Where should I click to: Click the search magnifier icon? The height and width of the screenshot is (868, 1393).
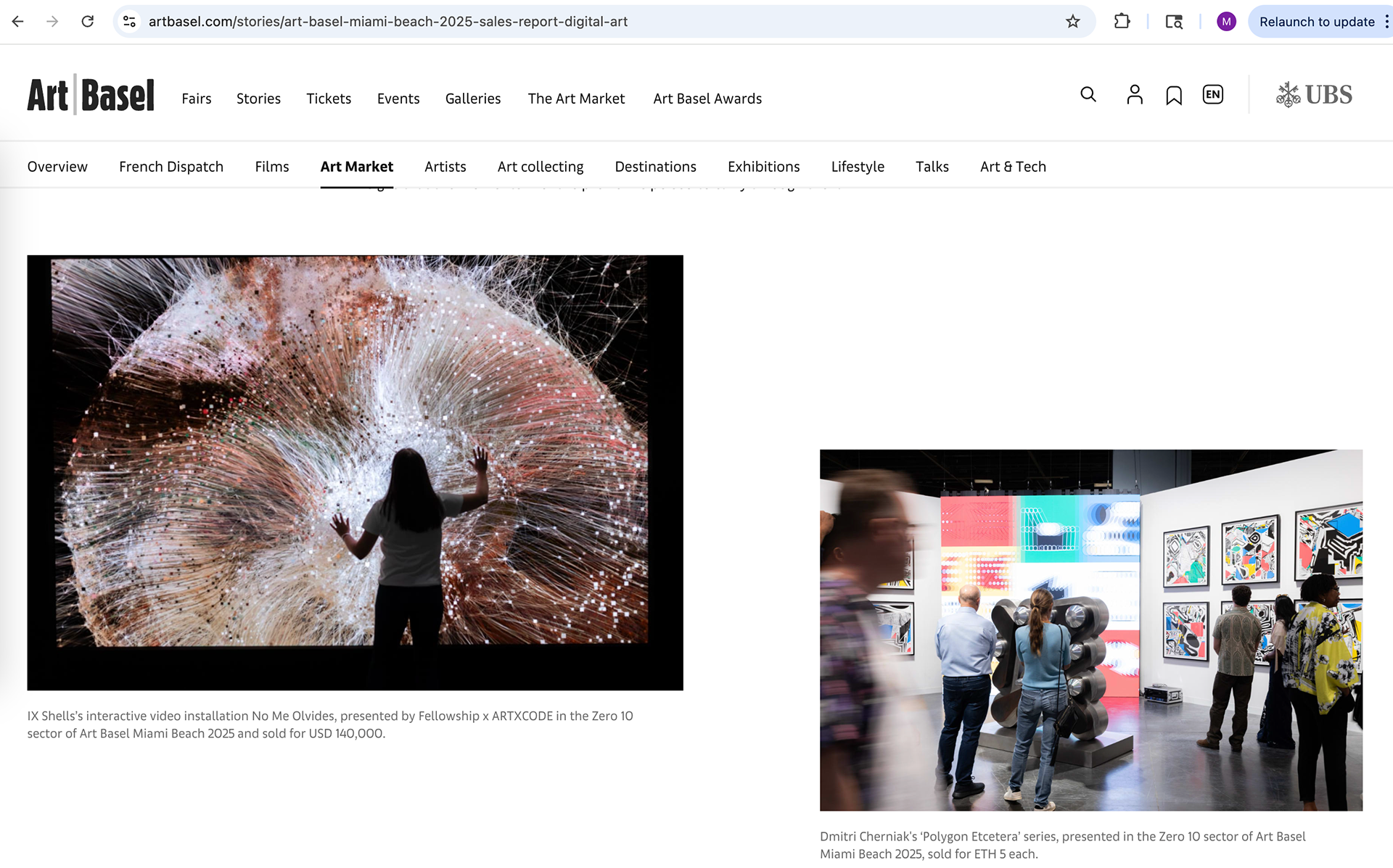(x=1088, y=95)
